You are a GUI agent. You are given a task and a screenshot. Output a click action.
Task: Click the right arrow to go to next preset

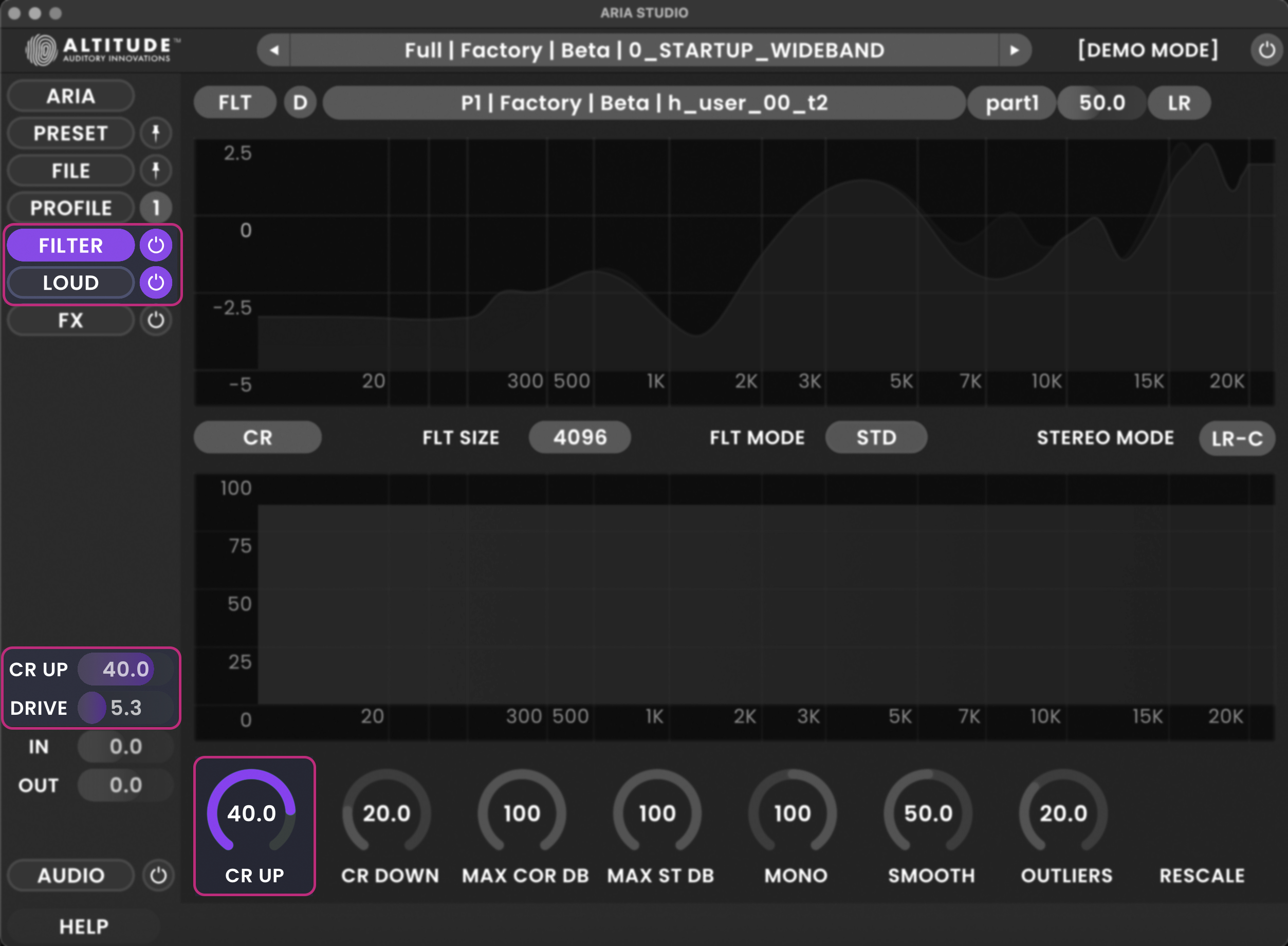click(1015, 50)
